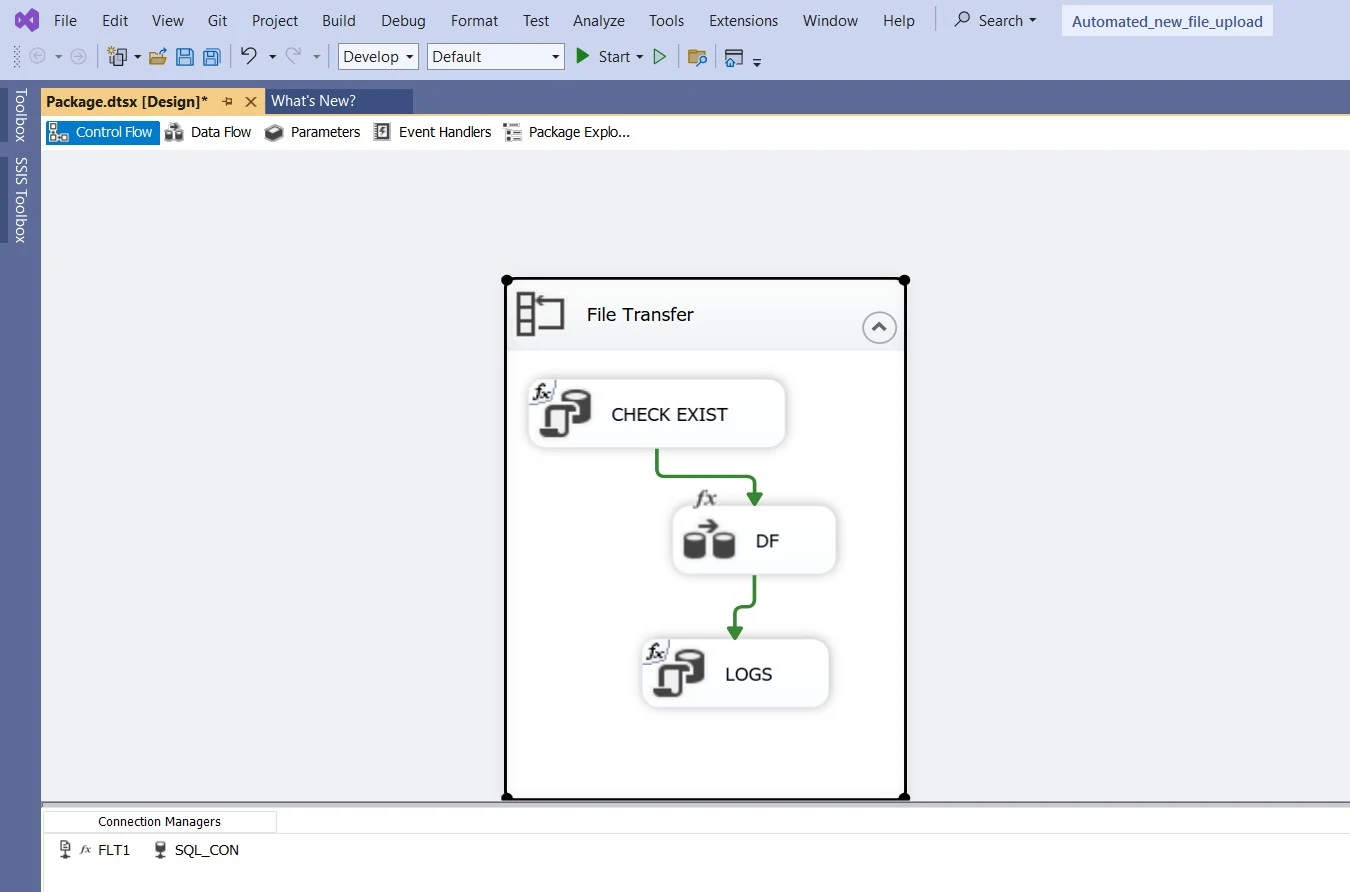
Task: Click the Find in Files folder icon
Action: click(697, 57)
